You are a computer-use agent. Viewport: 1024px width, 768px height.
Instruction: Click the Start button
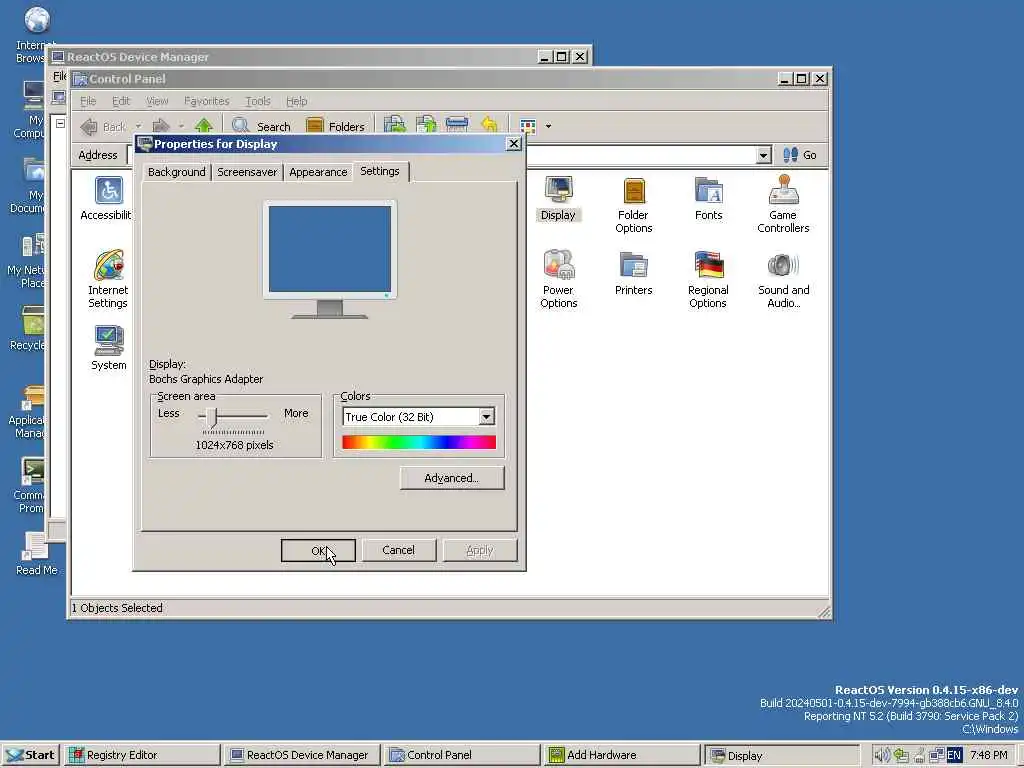coord(31,755)
